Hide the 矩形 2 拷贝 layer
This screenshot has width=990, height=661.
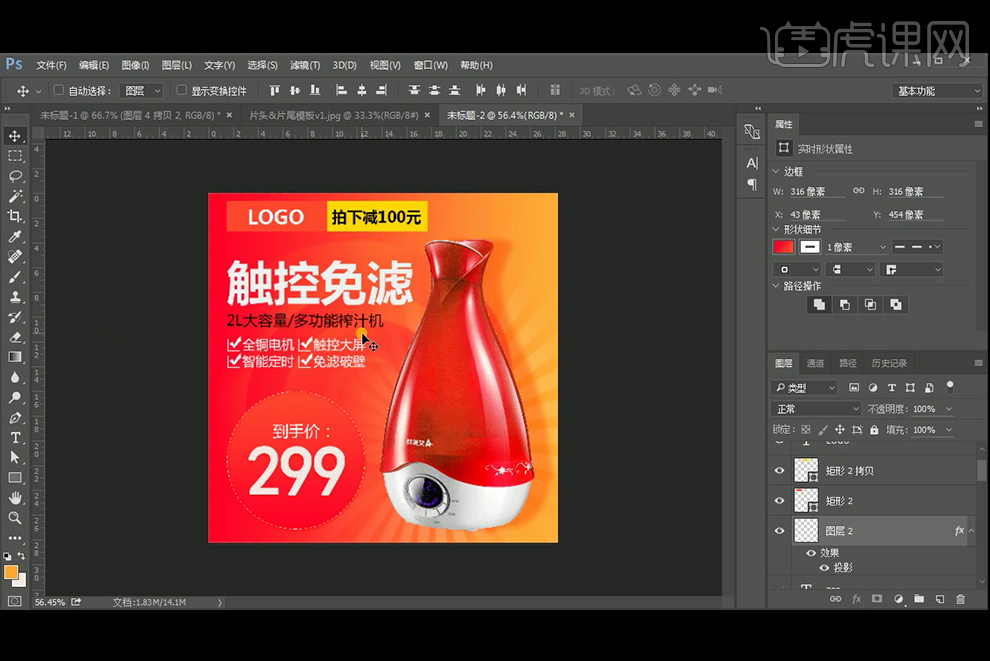point(780,470)
